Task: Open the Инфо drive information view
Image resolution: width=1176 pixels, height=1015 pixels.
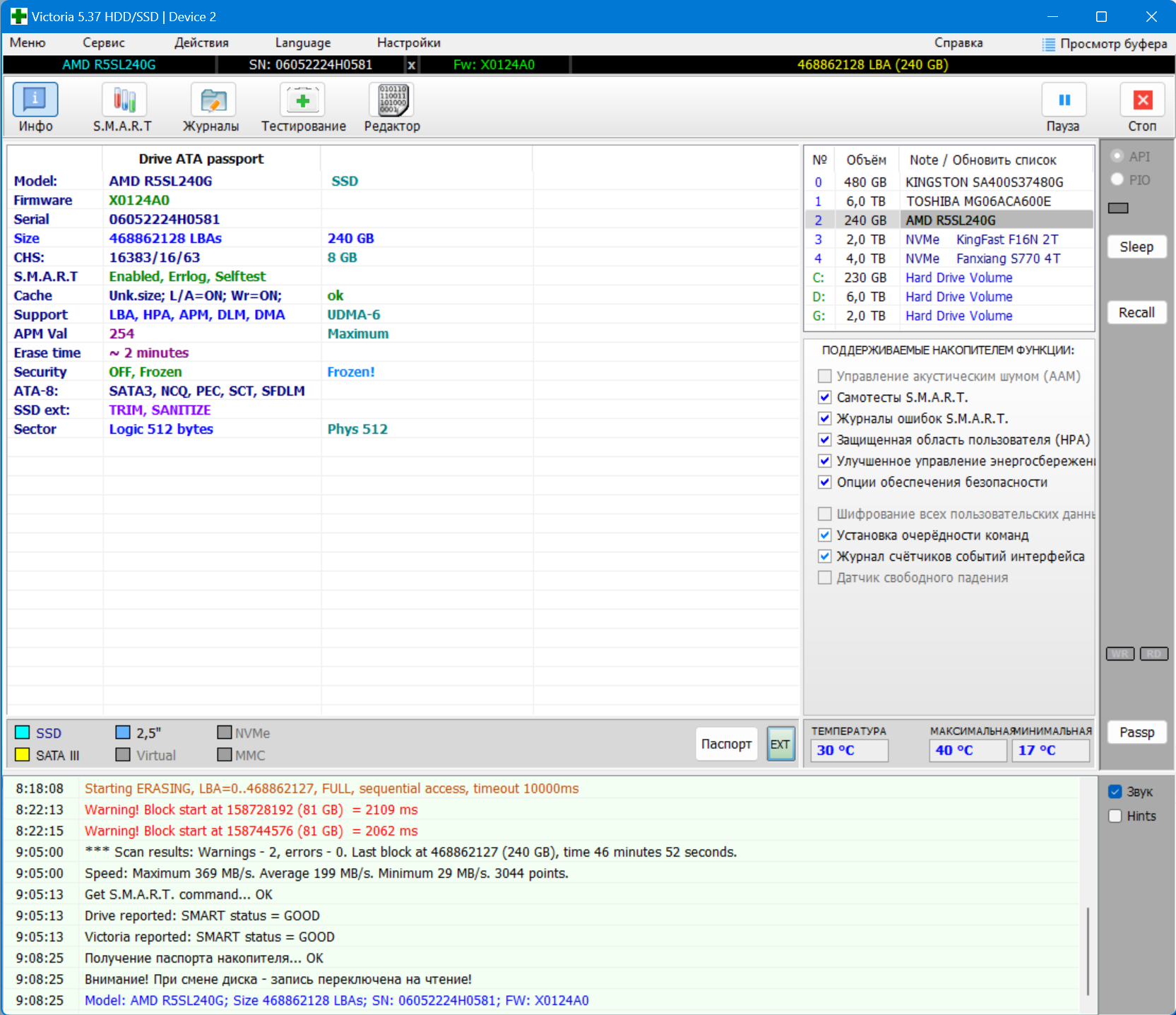Action: point(35,100)
